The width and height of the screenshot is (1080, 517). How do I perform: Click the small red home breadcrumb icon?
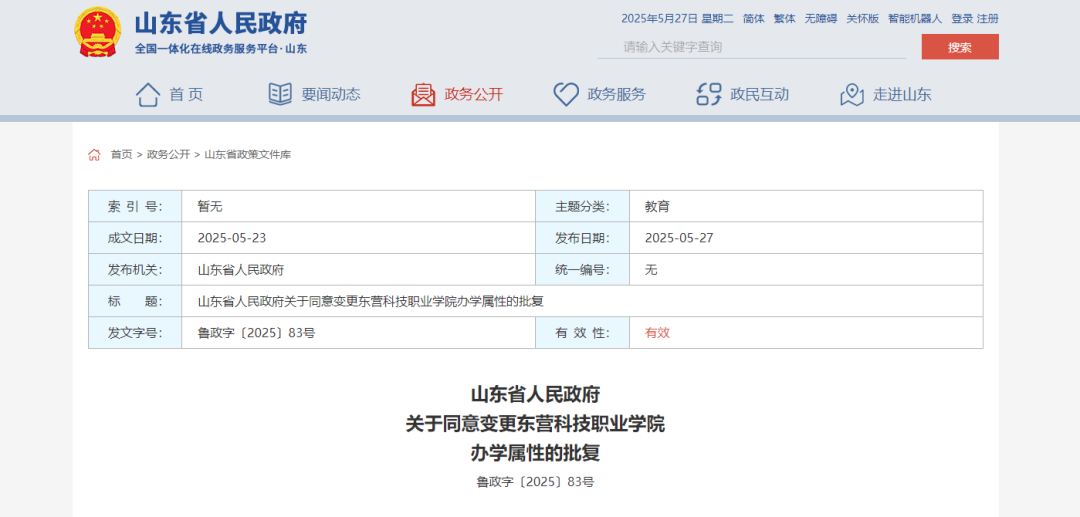click(x=94, y=155)
